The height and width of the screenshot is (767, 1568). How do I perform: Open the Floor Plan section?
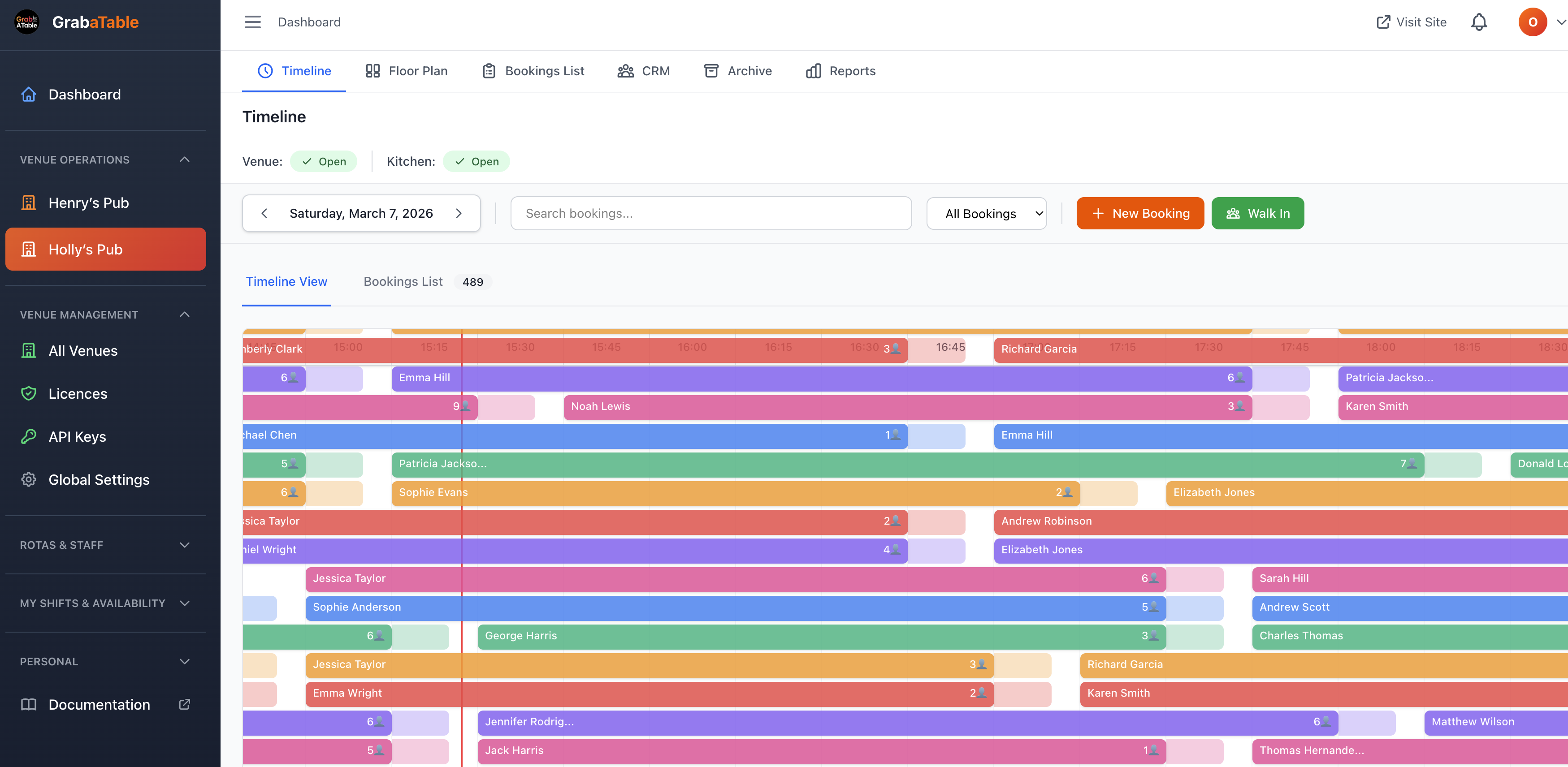point(405,70)
